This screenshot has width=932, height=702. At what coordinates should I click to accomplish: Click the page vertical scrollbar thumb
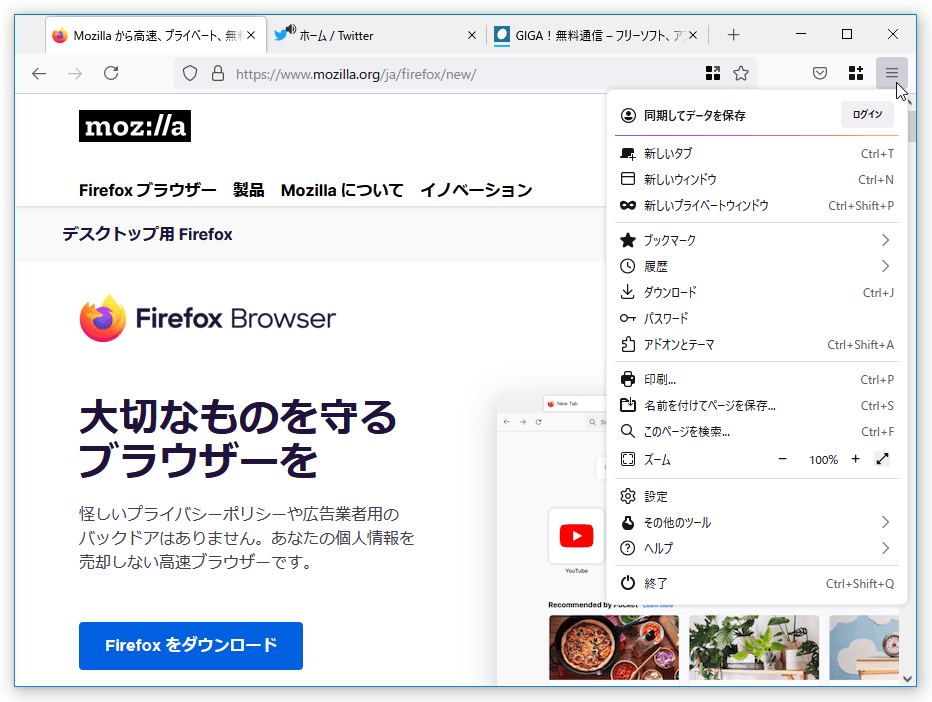click(911, 126)
